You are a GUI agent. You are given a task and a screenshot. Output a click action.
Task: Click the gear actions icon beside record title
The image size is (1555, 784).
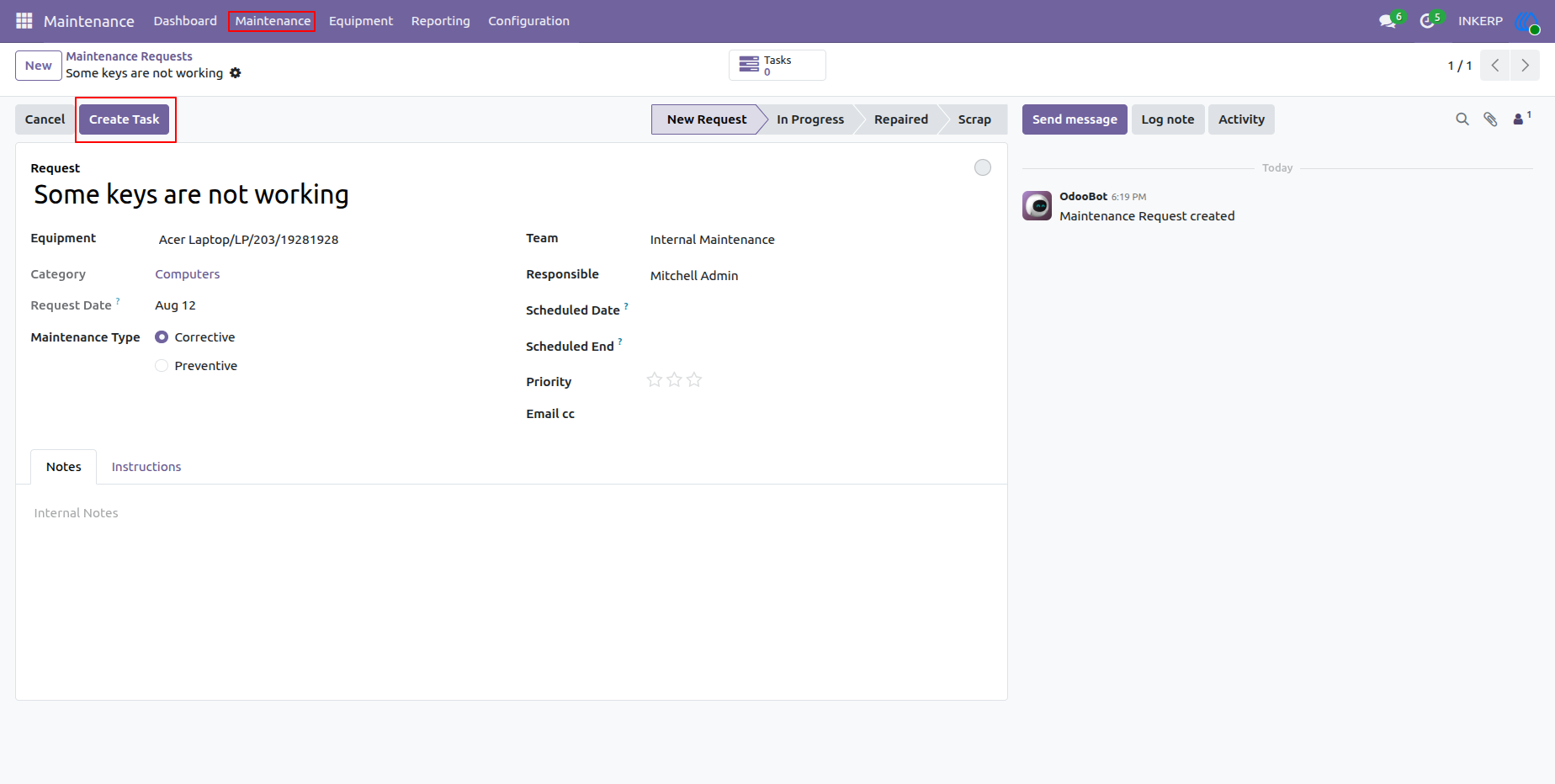point(236,73)
